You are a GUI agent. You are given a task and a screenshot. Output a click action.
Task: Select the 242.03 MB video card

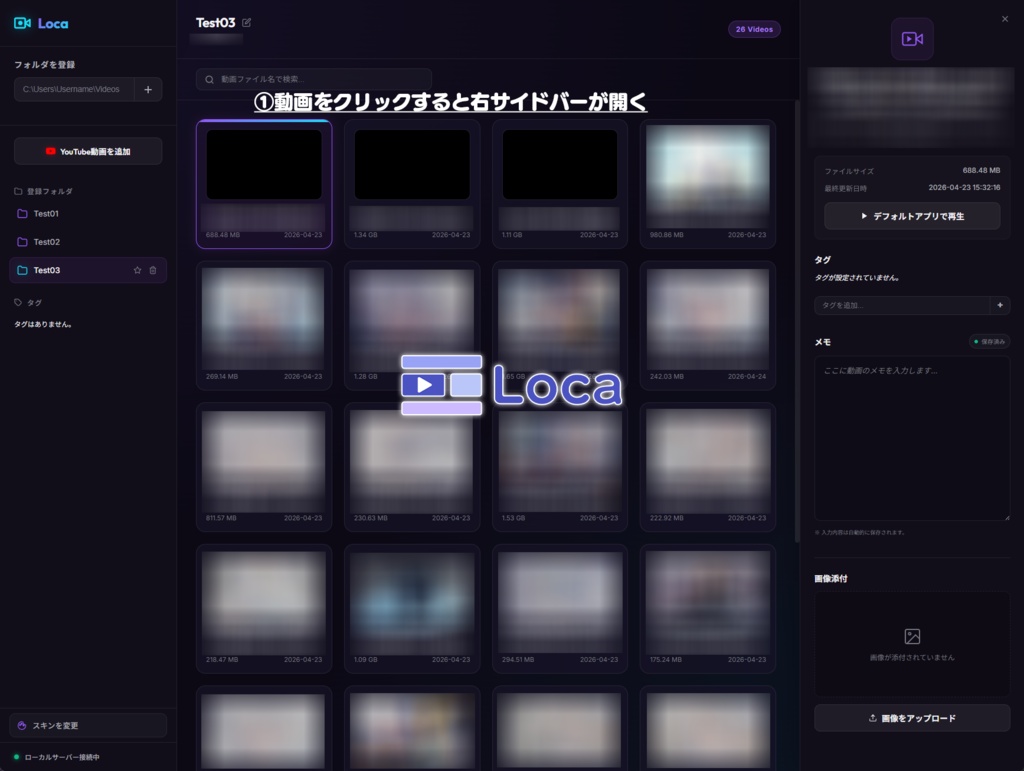click(708, 326)
